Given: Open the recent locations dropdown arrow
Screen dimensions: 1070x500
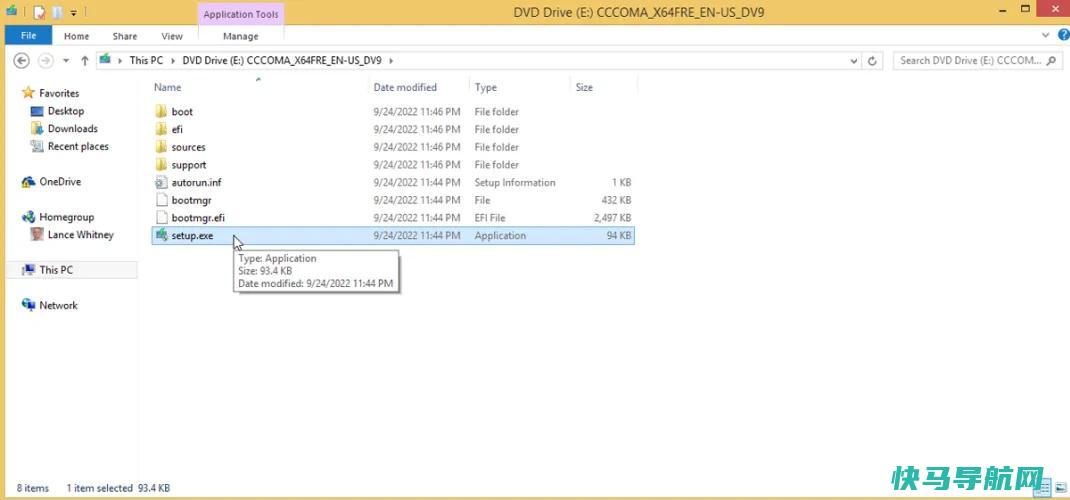Looking at the screenshot, I should pos(66,61).
